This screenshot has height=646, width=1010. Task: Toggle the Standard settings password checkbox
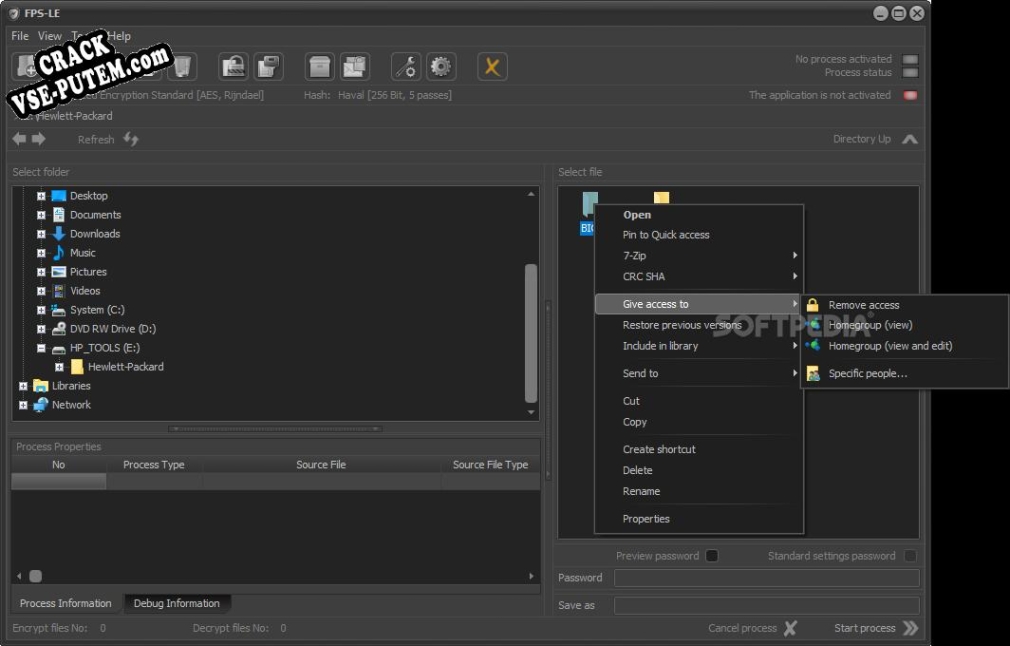tap(910, 555)
